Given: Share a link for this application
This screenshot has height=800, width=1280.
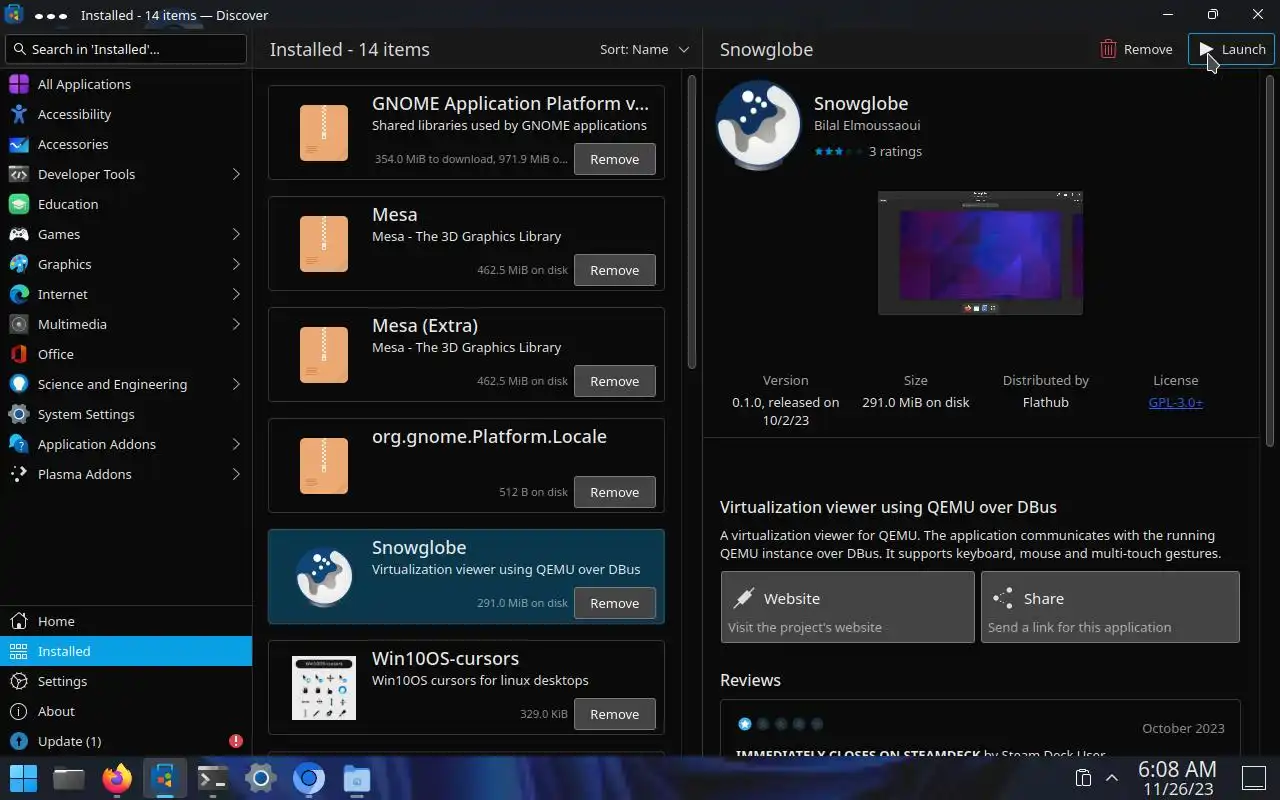Looking at the screenshot, I should coord(1110,607).
